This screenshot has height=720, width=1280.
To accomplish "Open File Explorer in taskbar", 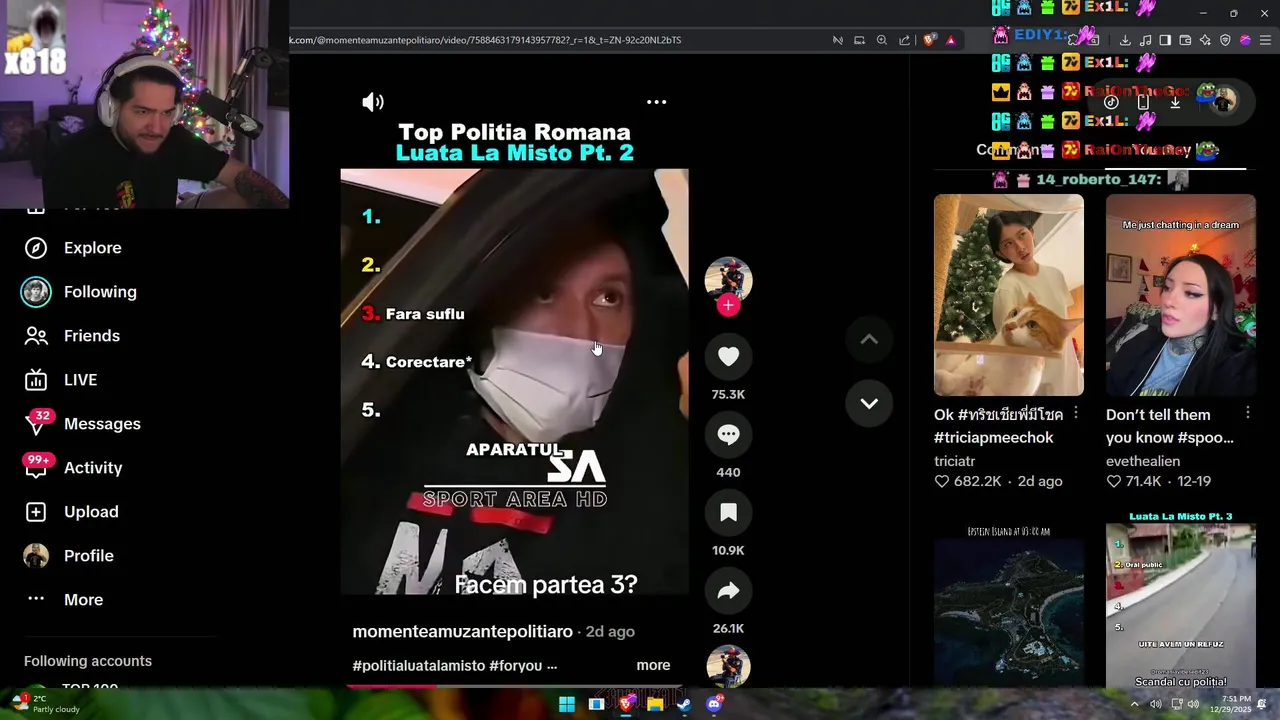I will (655, 704).
